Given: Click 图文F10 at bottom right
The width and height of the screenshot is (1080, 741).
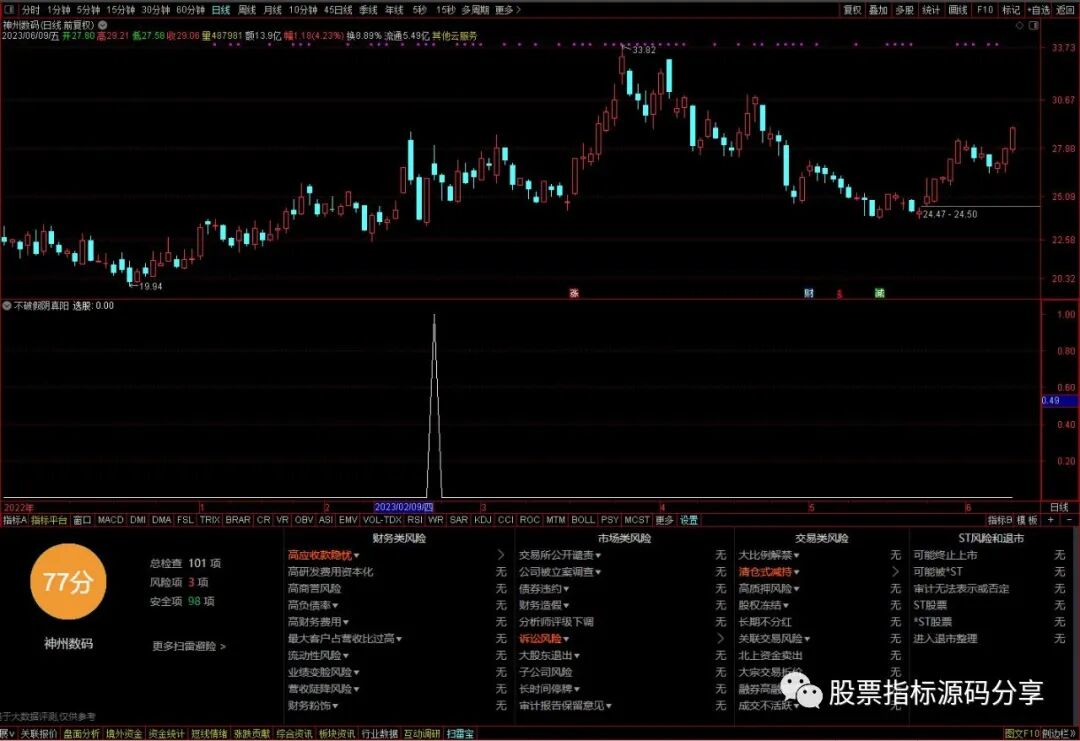Looking at the screenshot, I should click(1022, 734).
